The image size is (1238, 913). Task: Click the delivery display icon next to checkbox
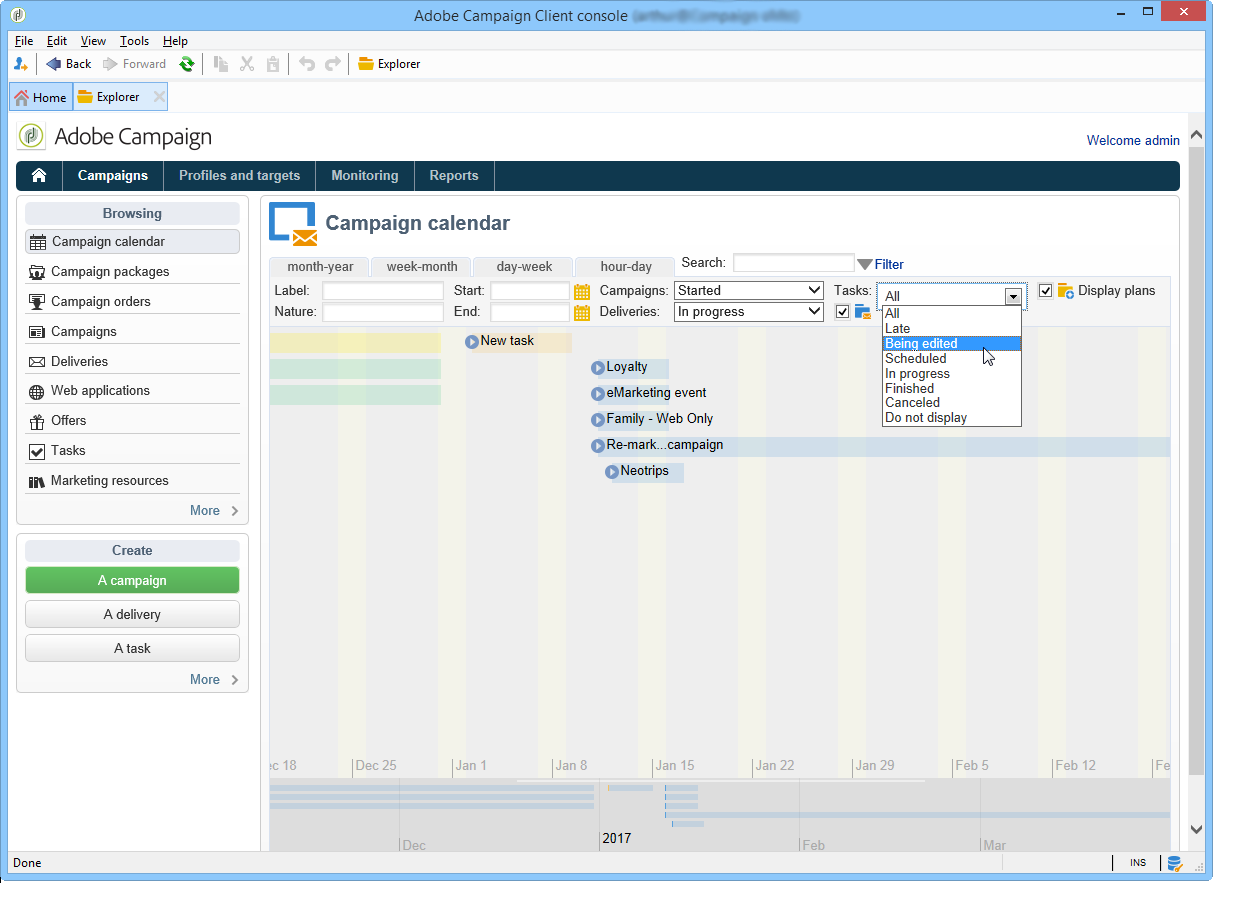pos(863,312)
